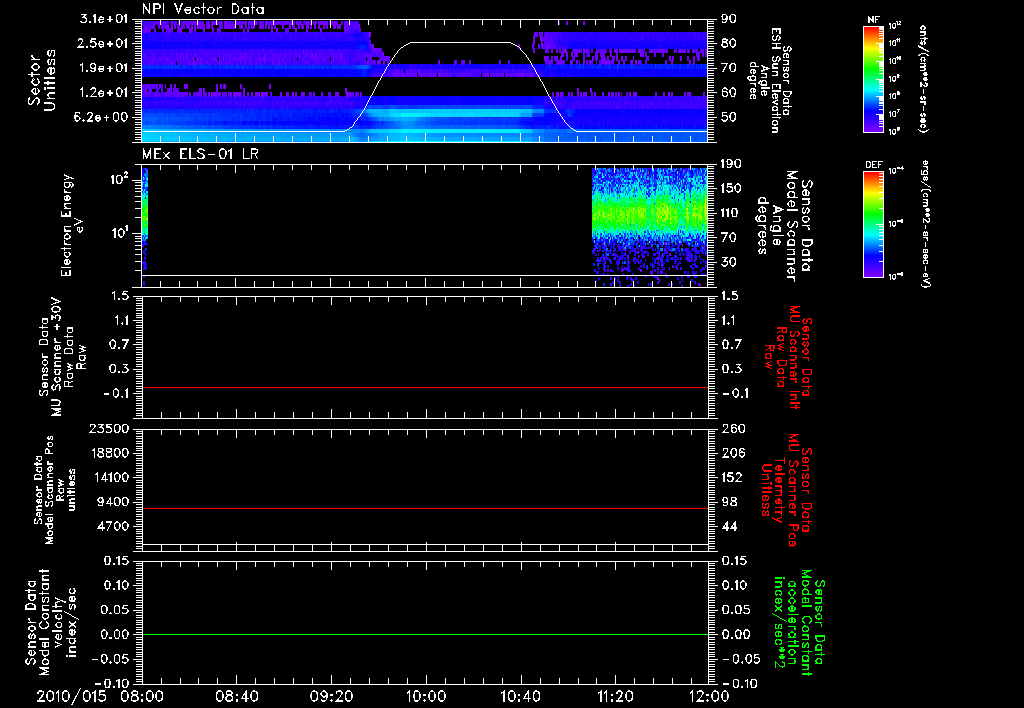Screen dimensions: 1024x708
Task: Click the 10:00 time axis label
Action: [x=426, y=695]
